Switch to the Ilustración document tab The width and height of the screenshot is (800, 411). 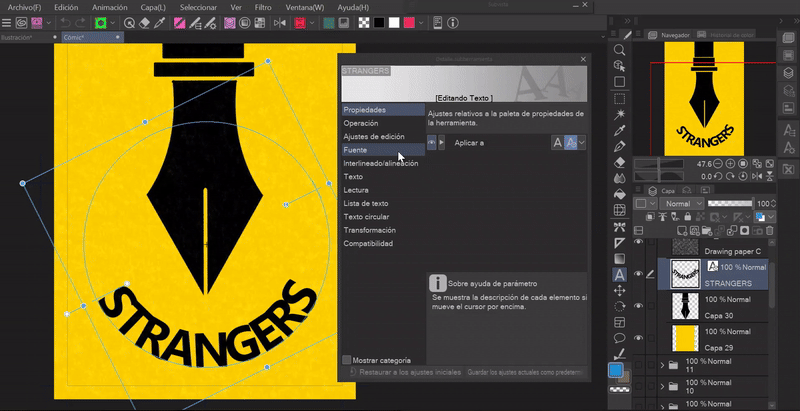pos(29,37)
